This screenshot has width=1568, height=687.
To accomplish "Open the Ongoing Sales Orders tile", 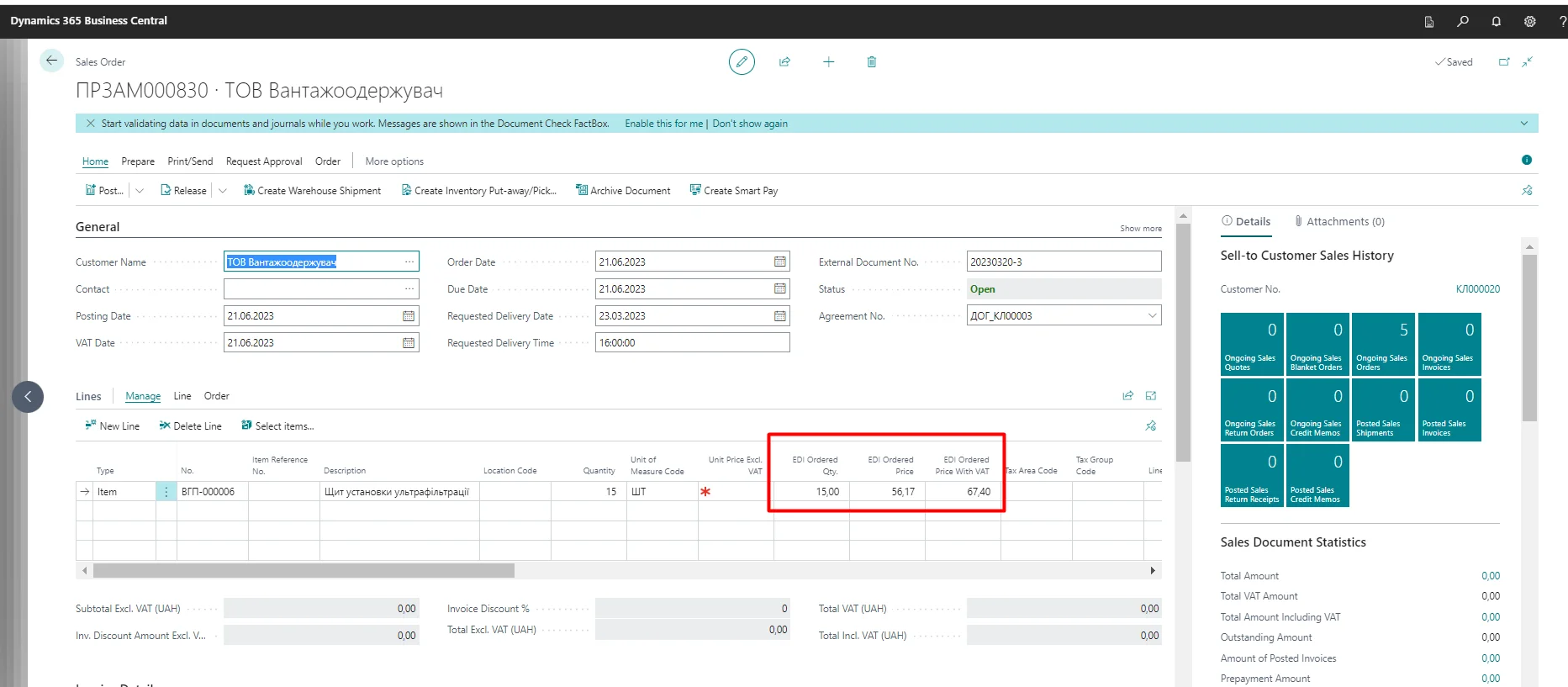I will (x=1381, y=344).
